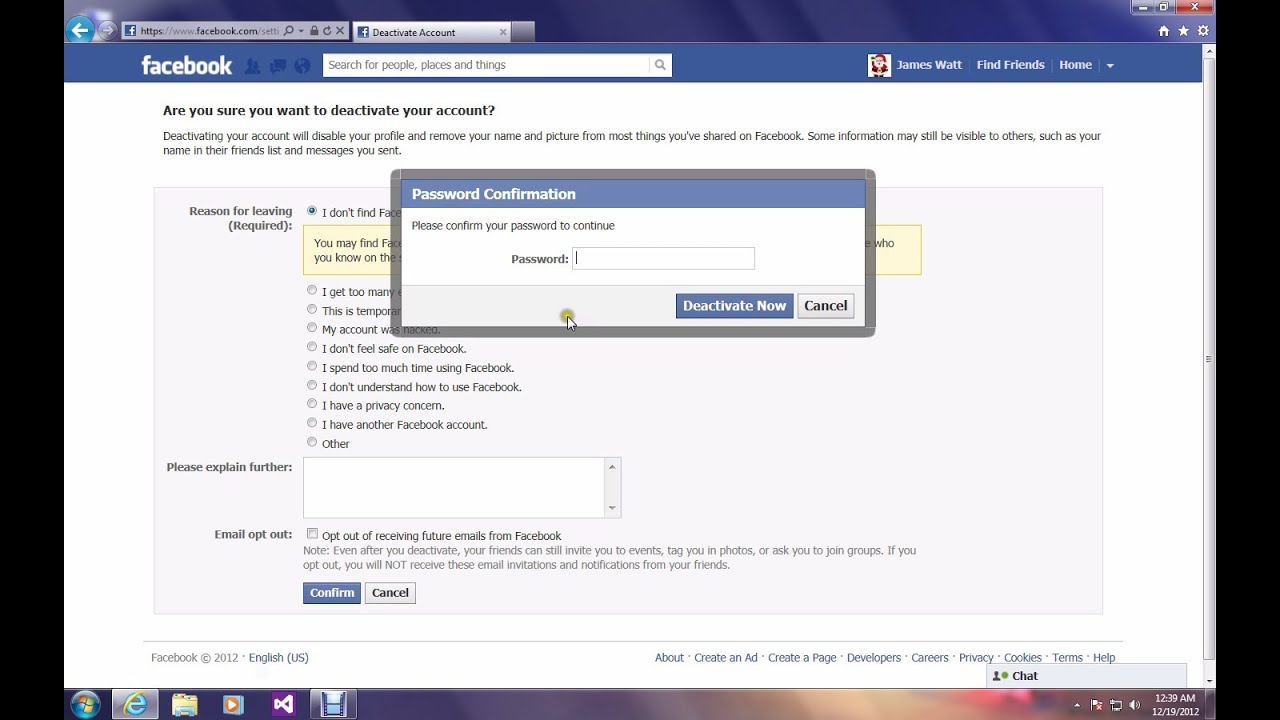Viewport: 1280px width, 720px height.
Task: Click the address bar search magnifier icon
Action: [x=289, y=31]
